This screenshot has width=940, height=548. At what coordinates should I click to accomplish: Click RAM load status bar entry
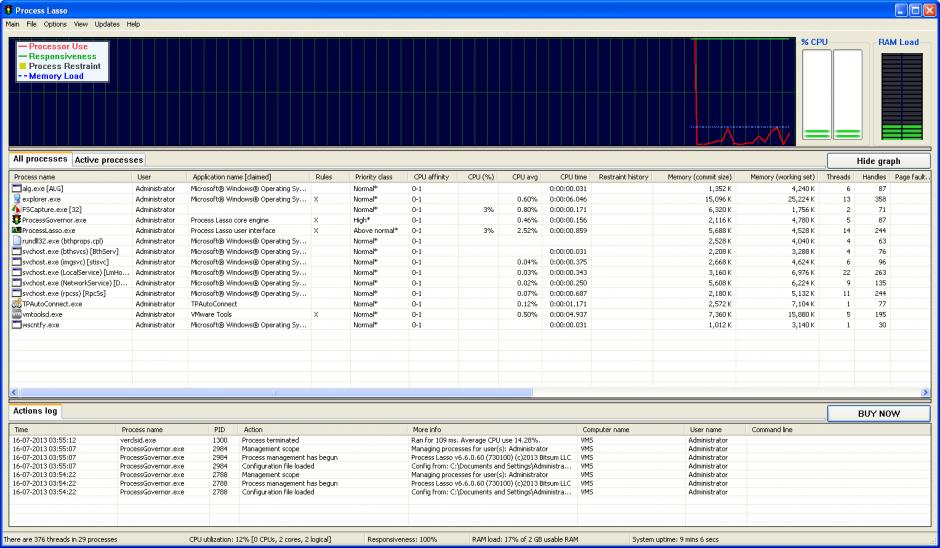525,539
